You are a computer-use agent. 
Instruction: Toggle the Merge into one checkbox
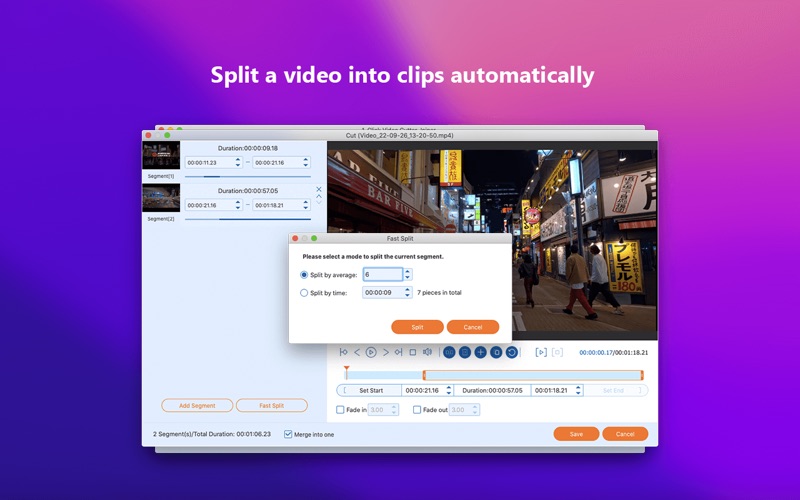(288, 434)
